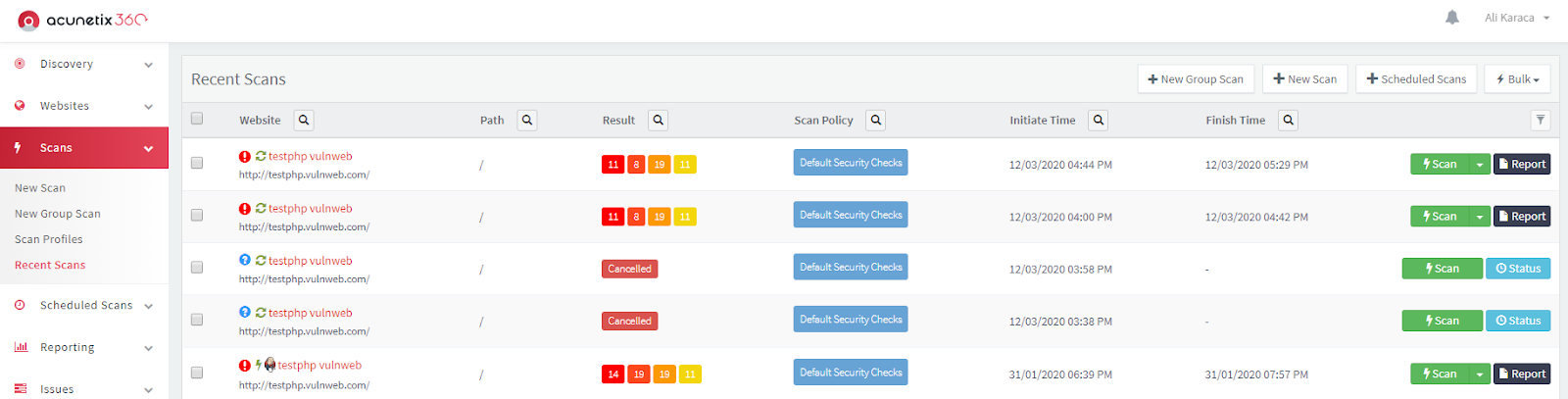Search by Result column magnifier icon

[659, 120]
